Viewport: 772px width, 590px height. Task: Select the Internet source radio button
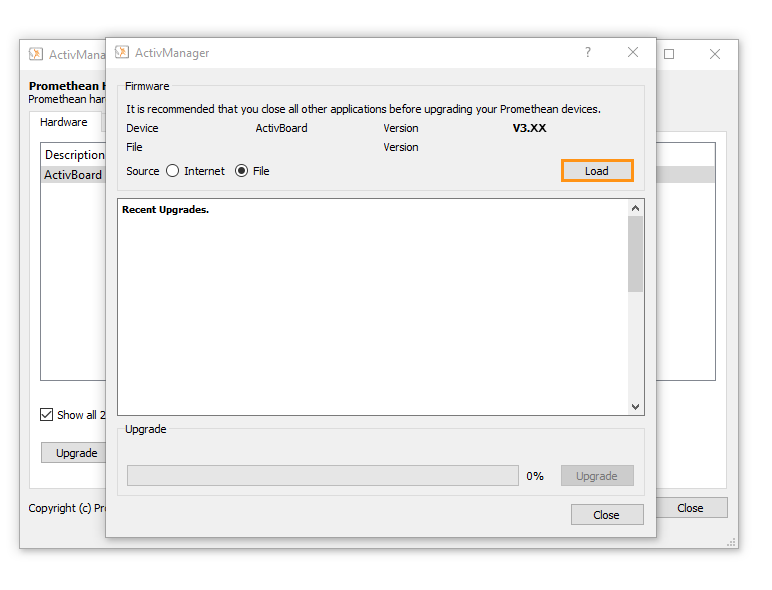coord(173,171)
